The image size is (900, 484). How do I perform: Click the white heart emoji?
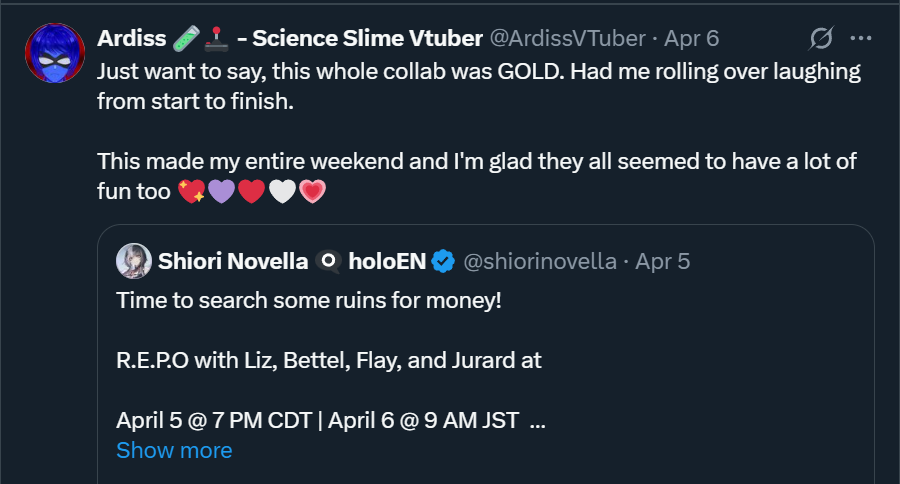[282, 192]
